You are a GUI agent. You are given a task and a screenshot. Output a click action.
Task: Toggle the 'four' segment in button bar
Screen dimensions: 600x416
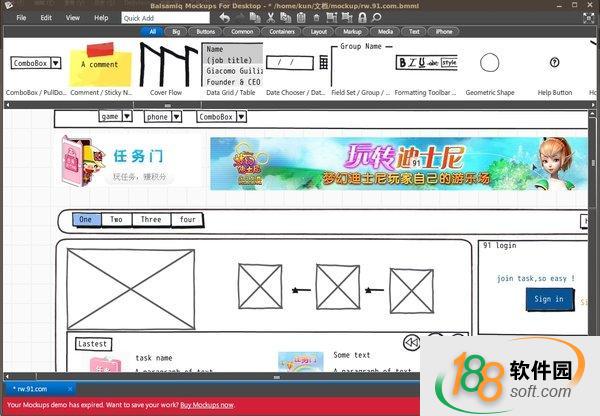pyautogui.click(x=186, y=220)
